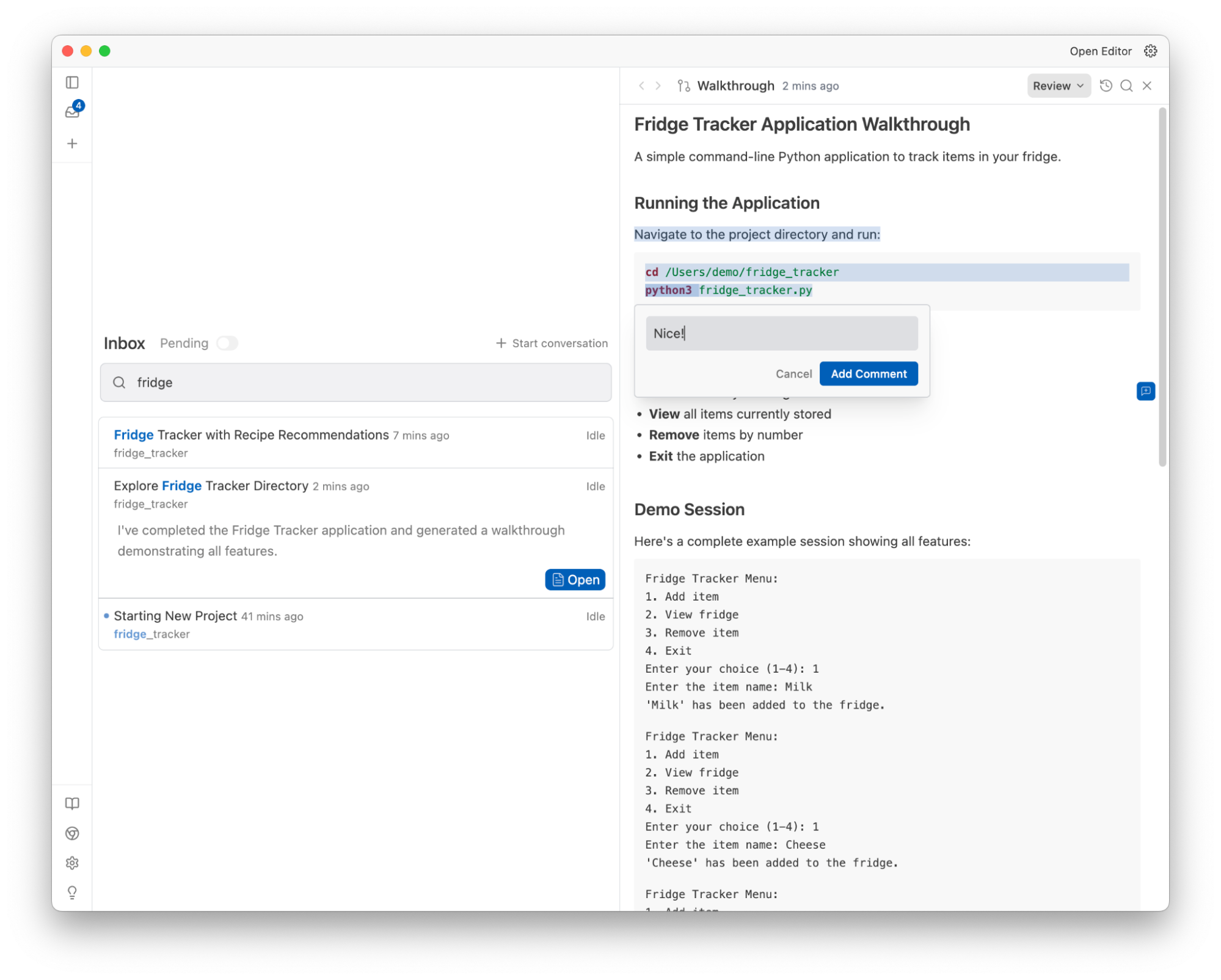Viewport: 1221px width, 980px height.
Task: Select Starting New Project conversation
Action: click(x=175, y=616)
